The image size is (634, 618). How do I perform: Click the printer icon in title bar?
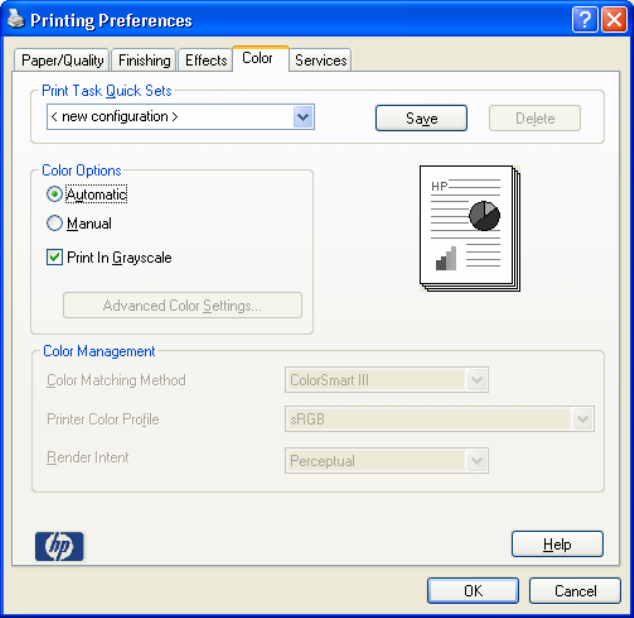[x=15, y=20]
